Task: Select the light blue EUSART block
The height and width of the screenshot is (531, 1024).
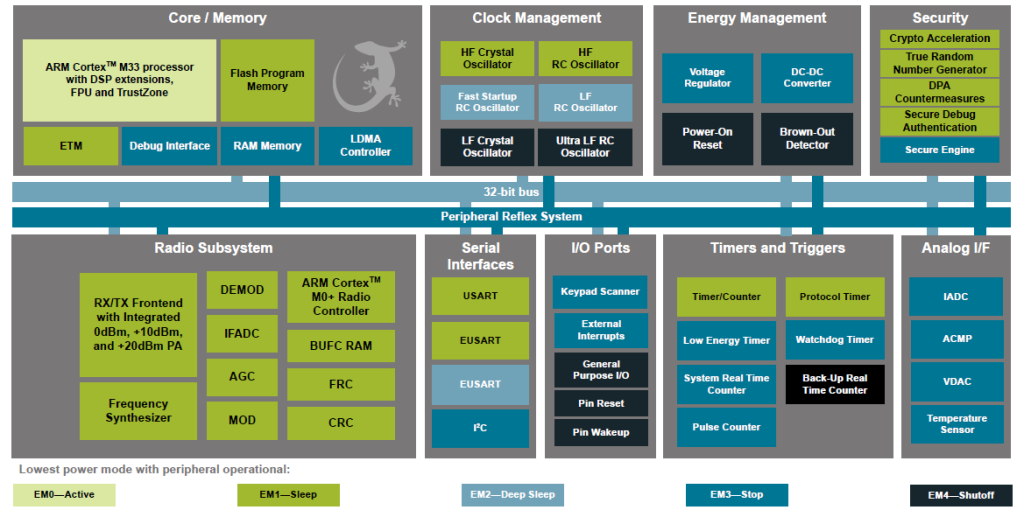Action: [480, 384]
